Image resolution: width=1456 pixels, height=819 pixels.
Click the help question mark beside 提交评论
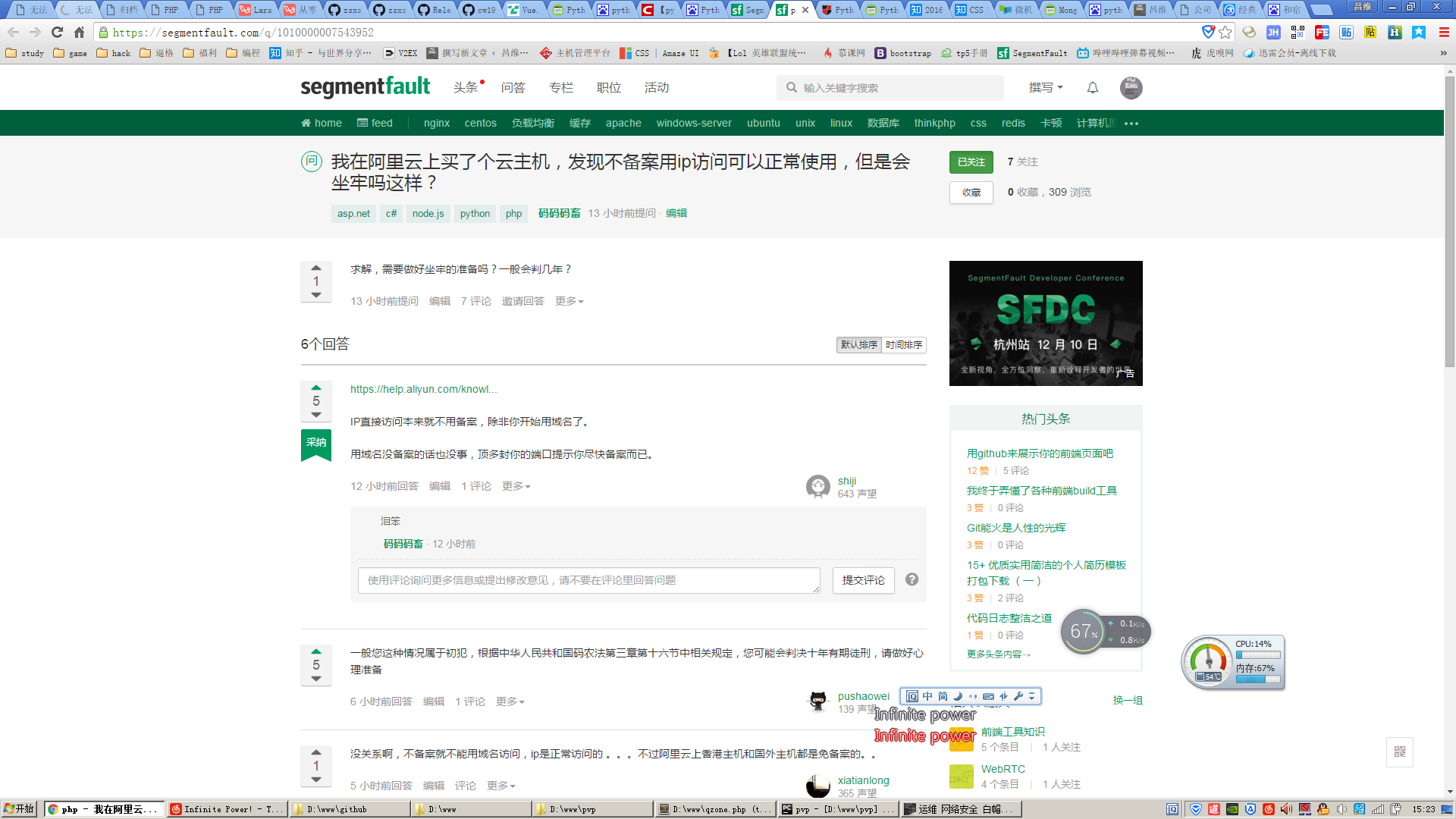pyautogui.click(x=912, y=579)
